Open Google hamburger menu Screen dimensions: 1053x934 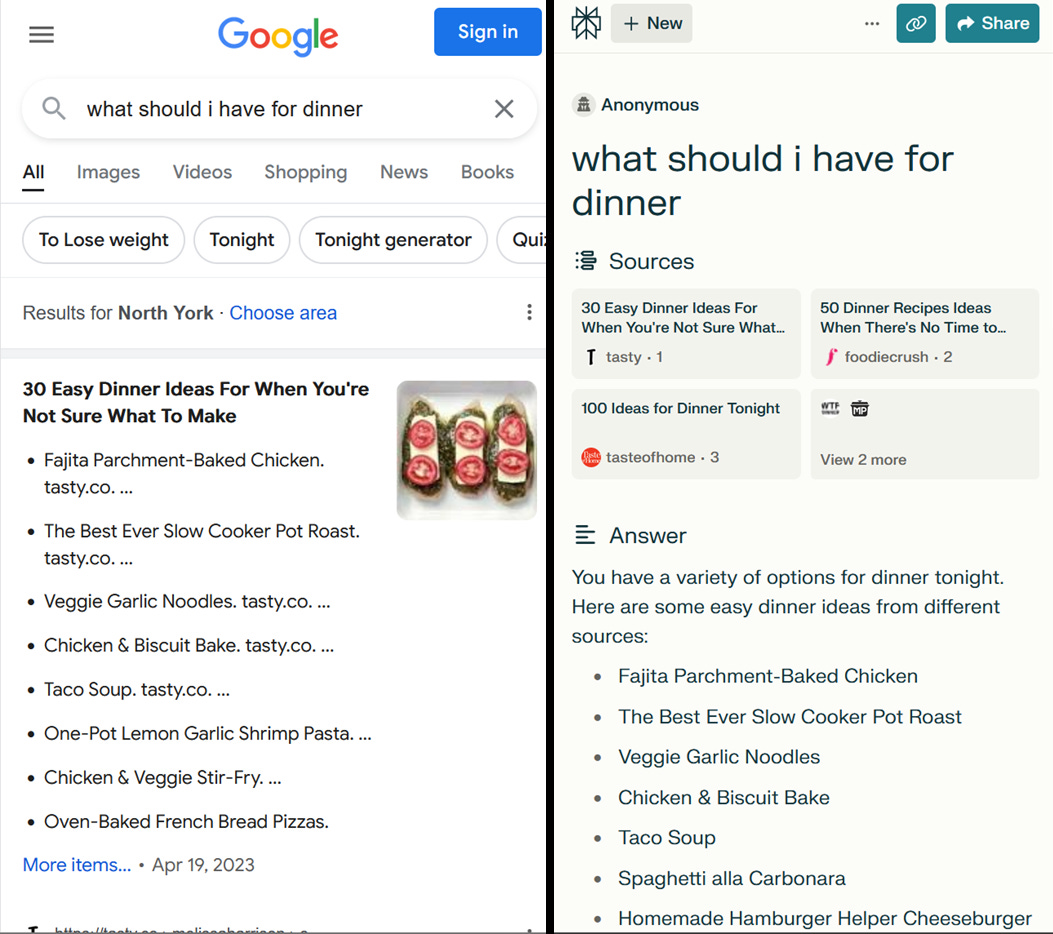tap(41, 34)
